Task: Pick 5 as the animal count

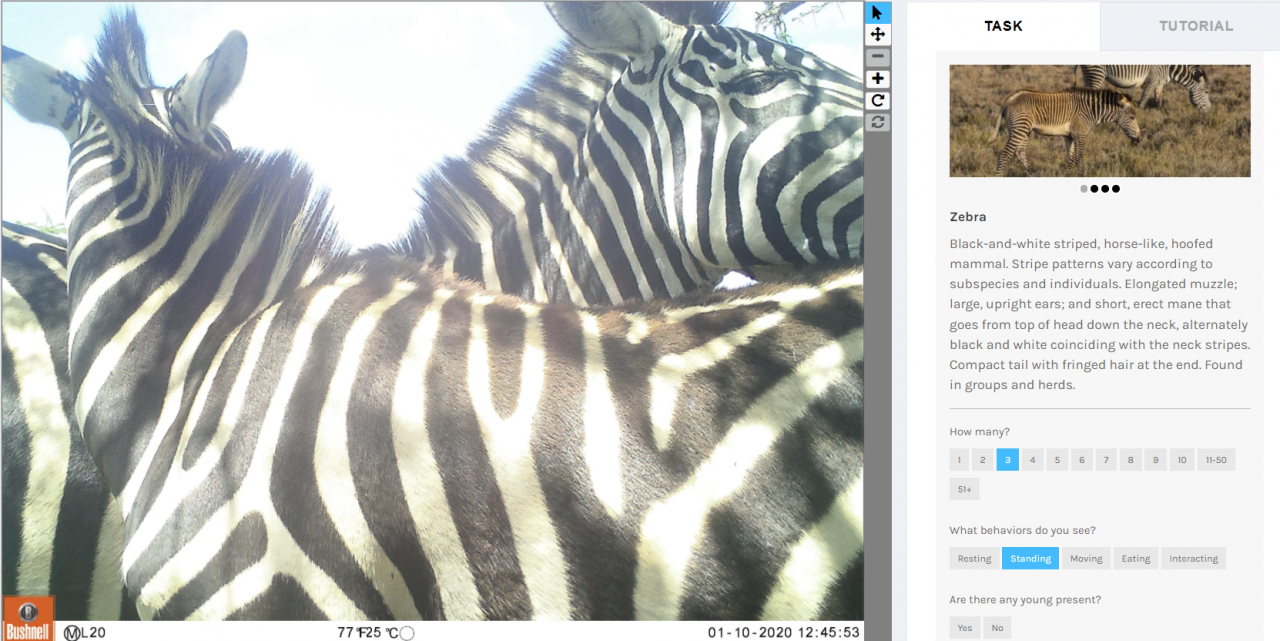Action: coord(1057,460)
